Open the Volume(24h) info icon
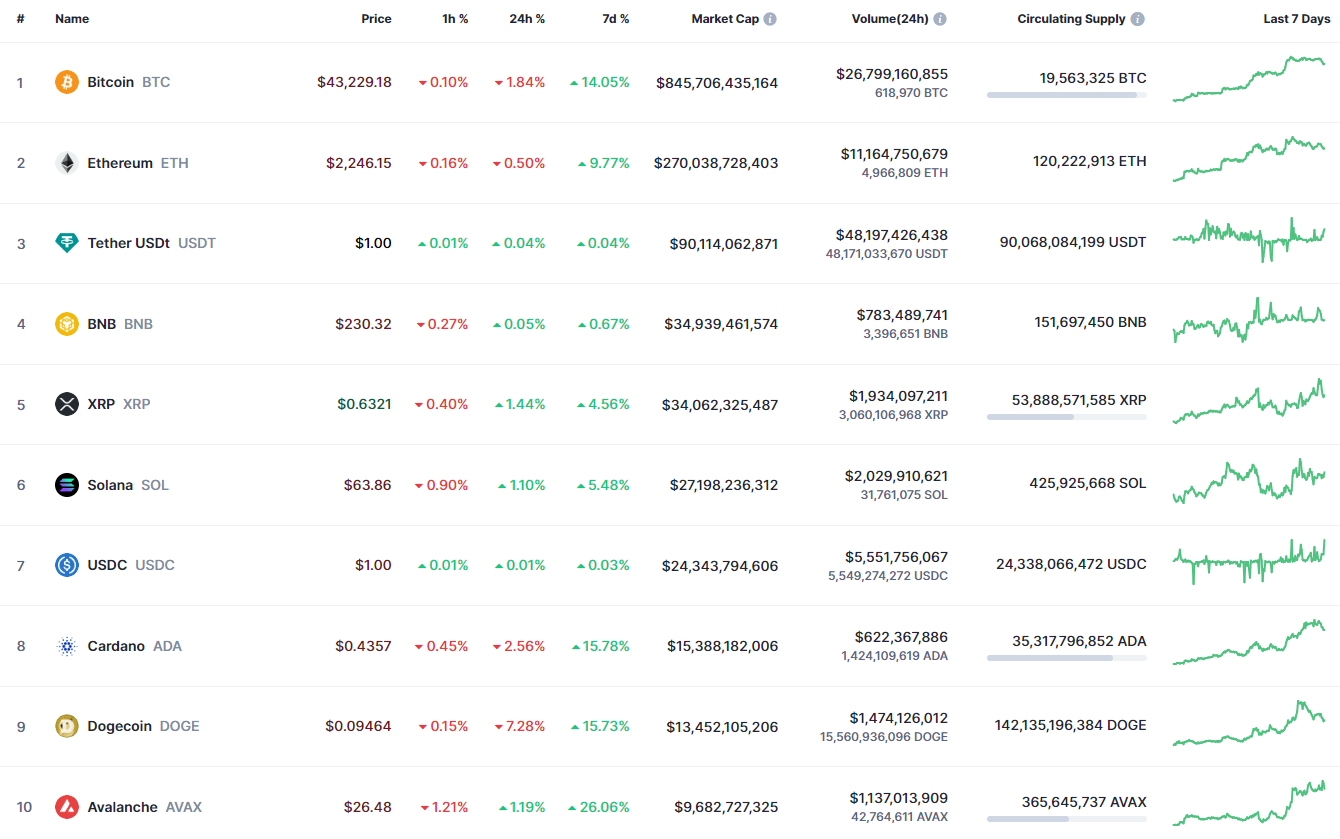1340x839 pixels. 940,19
